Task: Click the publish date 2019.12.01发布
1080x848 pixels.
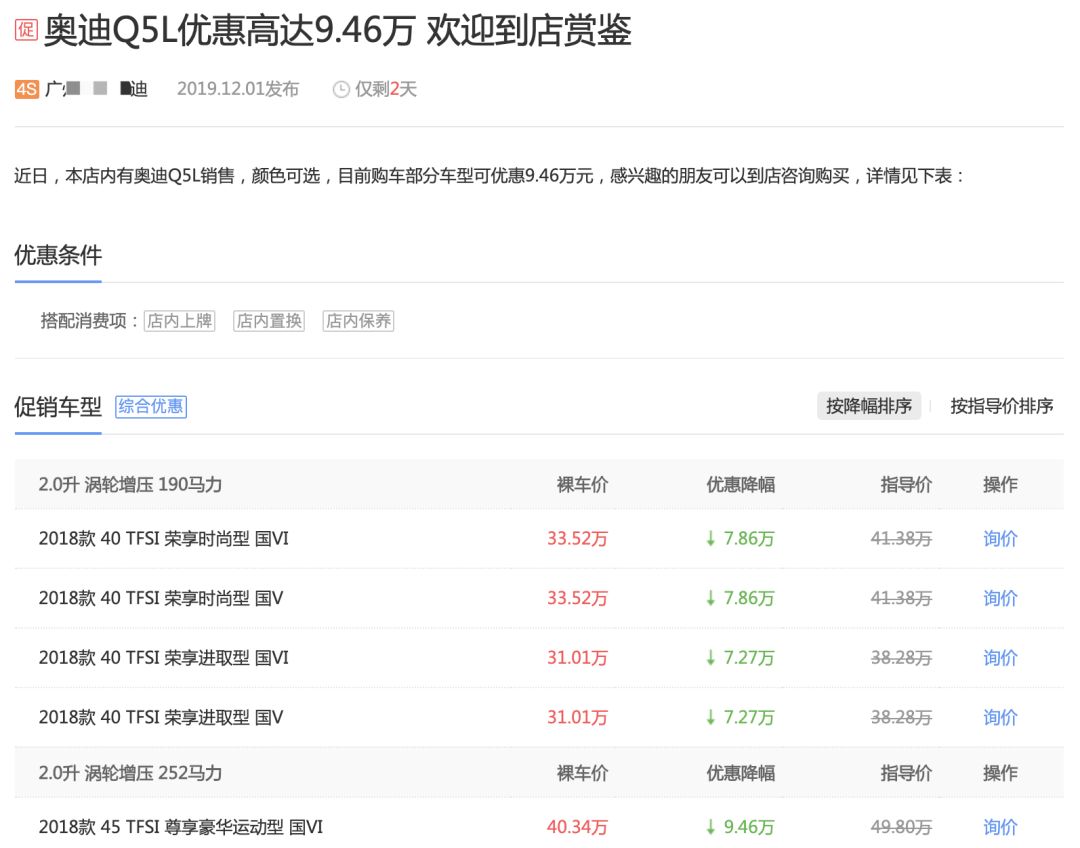Action: (238, 89)
